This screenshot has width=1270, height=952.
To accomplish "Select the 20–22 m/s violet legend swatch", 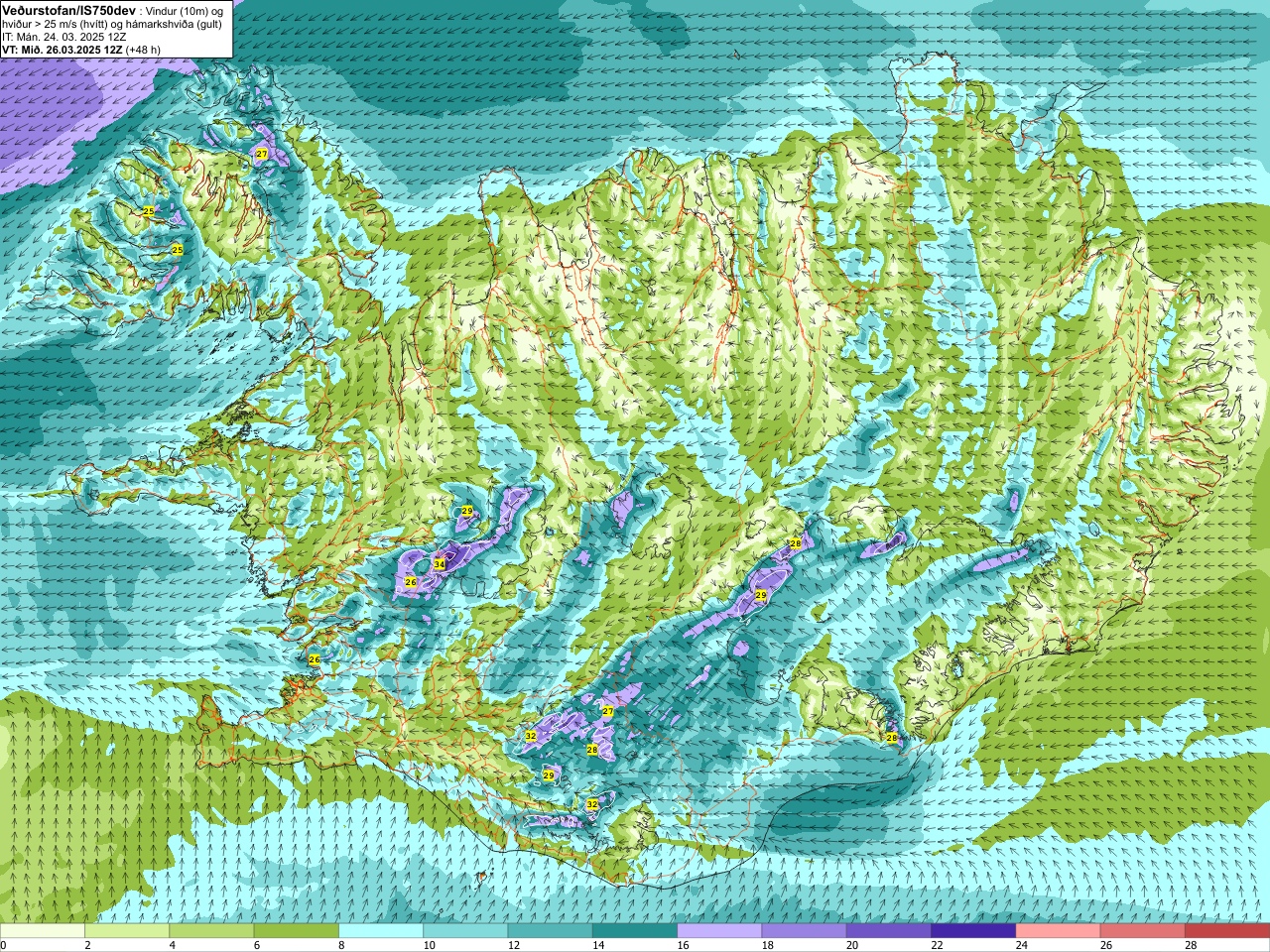I will [x=889, y=931].
